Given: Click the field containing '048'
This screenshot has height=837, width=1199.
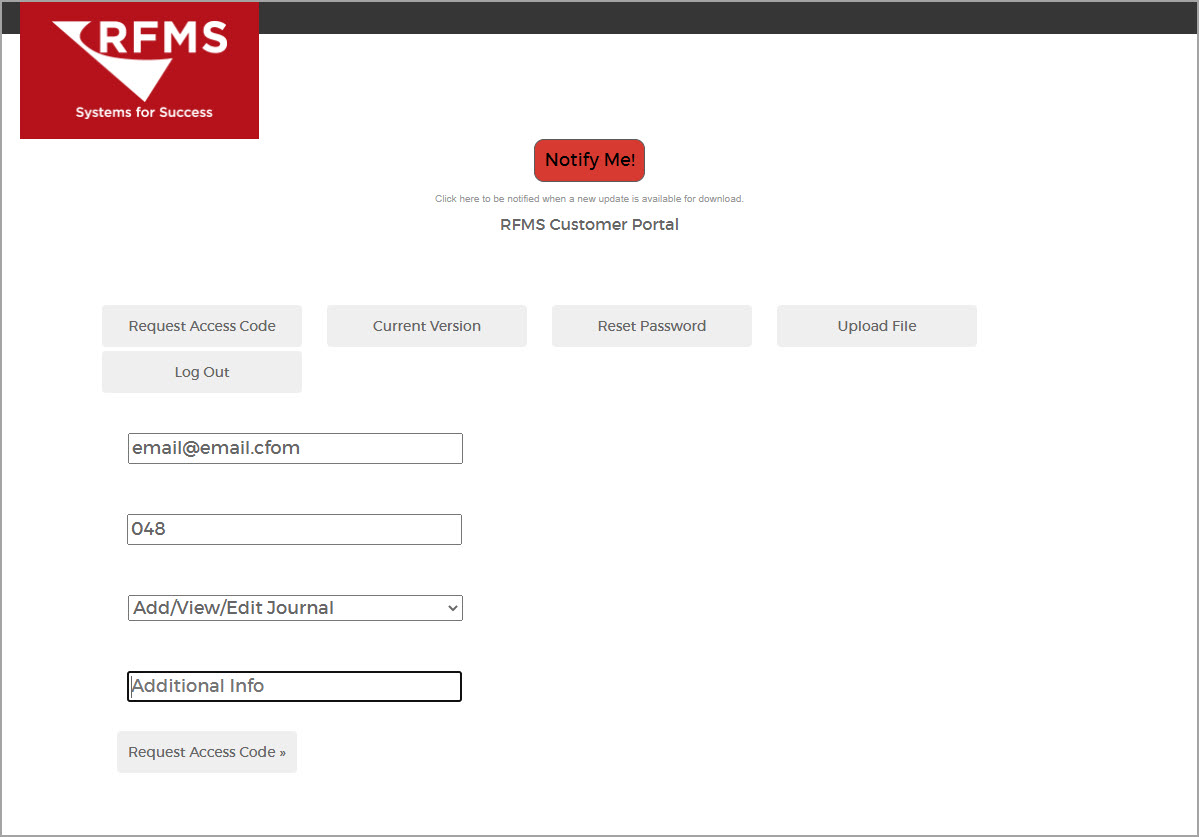Looking at the screenshot, I should (x=294, y=529).
